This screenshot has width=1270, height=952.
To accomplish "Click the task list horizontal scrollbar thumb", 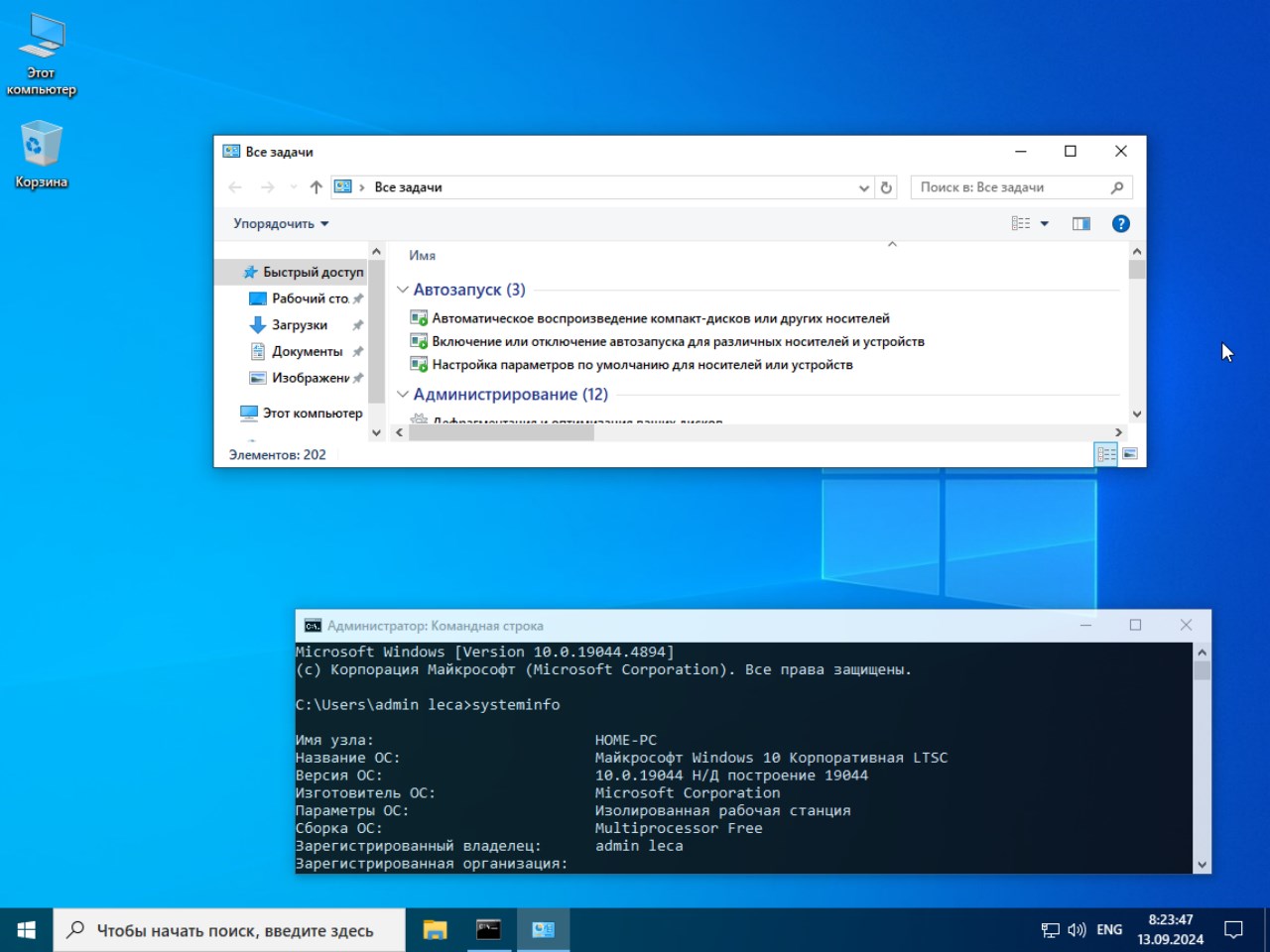I will click(501, 432).
